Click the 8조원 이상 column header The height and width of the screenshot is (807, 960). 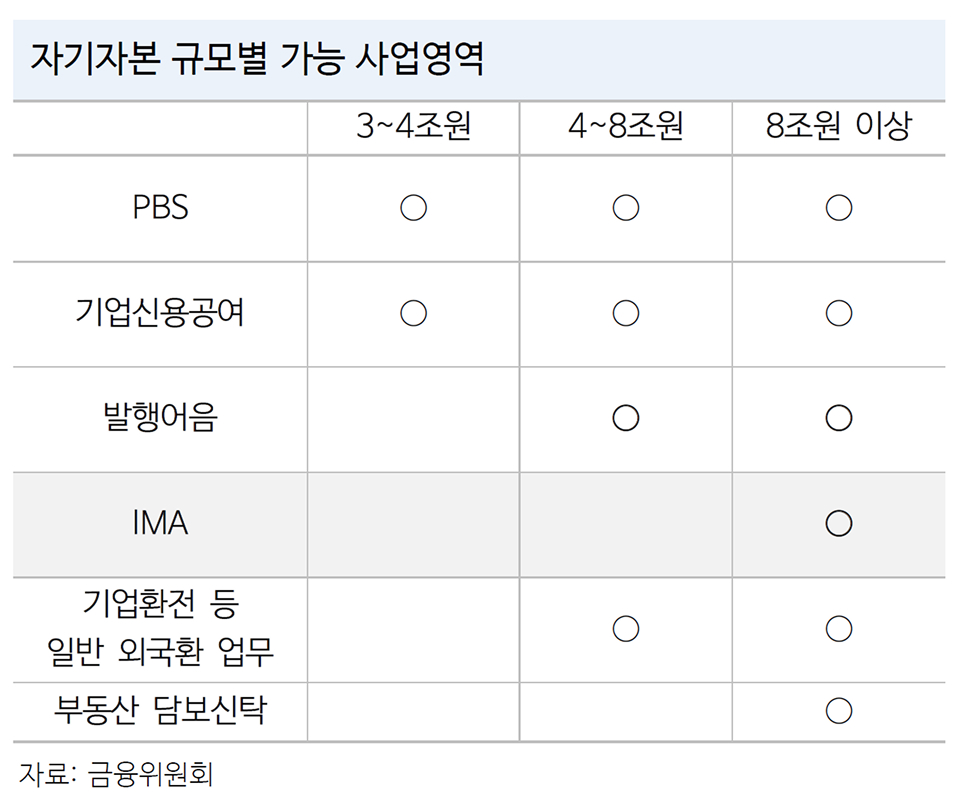pyautogui.click(x=839, y=128)
